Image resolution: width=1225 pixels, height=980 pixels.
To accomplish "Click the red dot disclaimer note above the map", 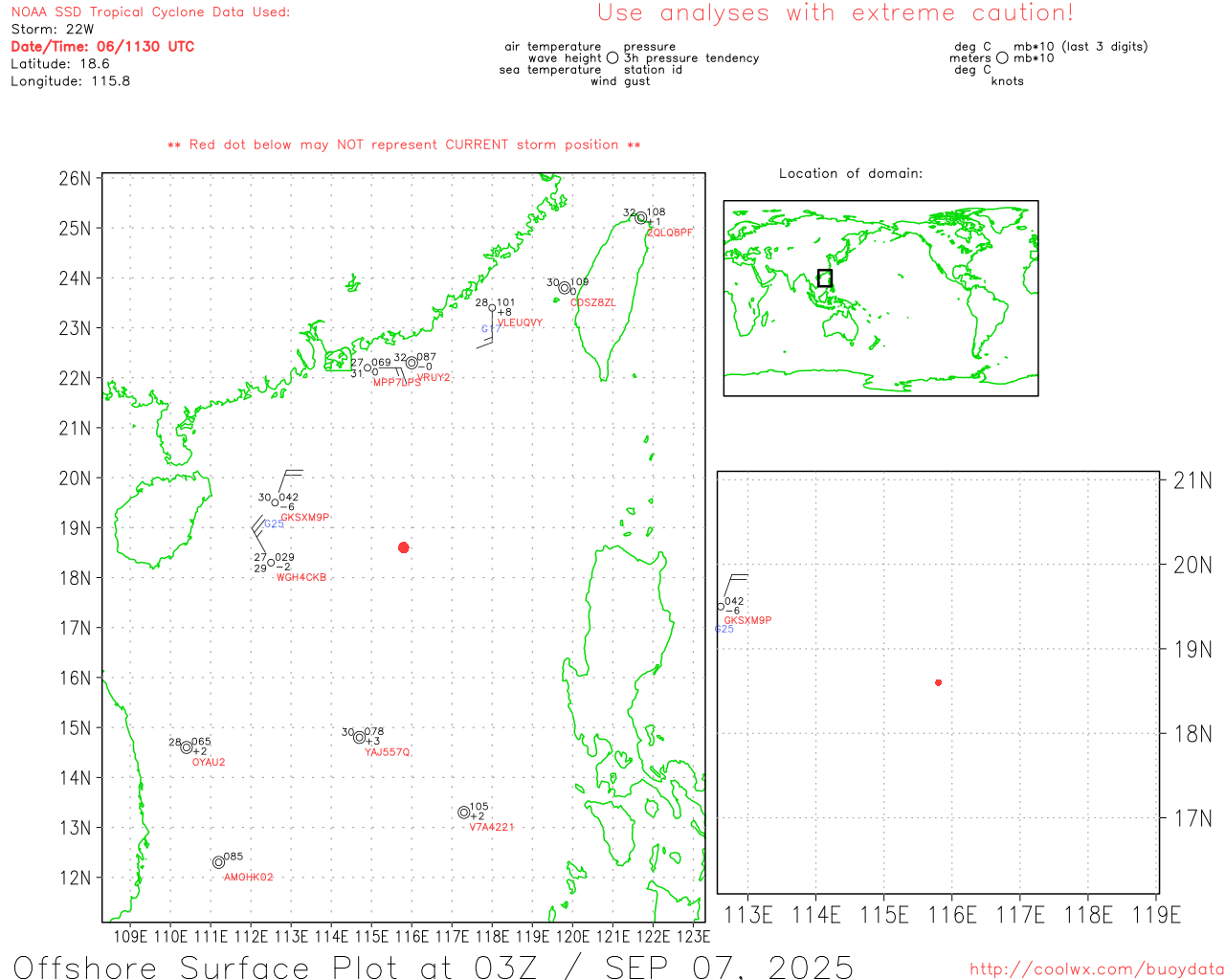I will pyautogui.click(x=404, y=145).
